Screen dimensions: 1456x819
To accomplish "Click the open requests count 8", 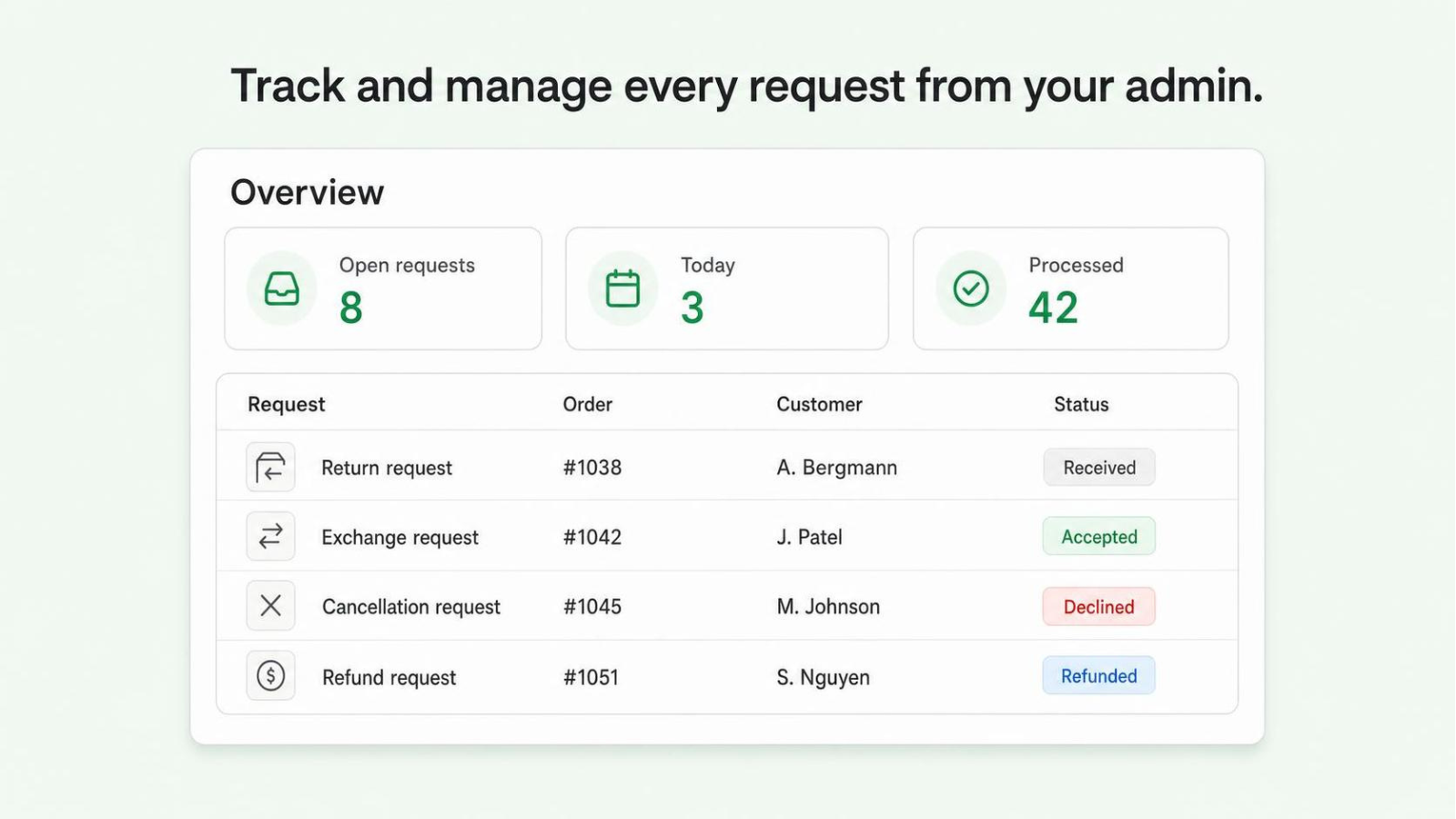I will [351, 308].
